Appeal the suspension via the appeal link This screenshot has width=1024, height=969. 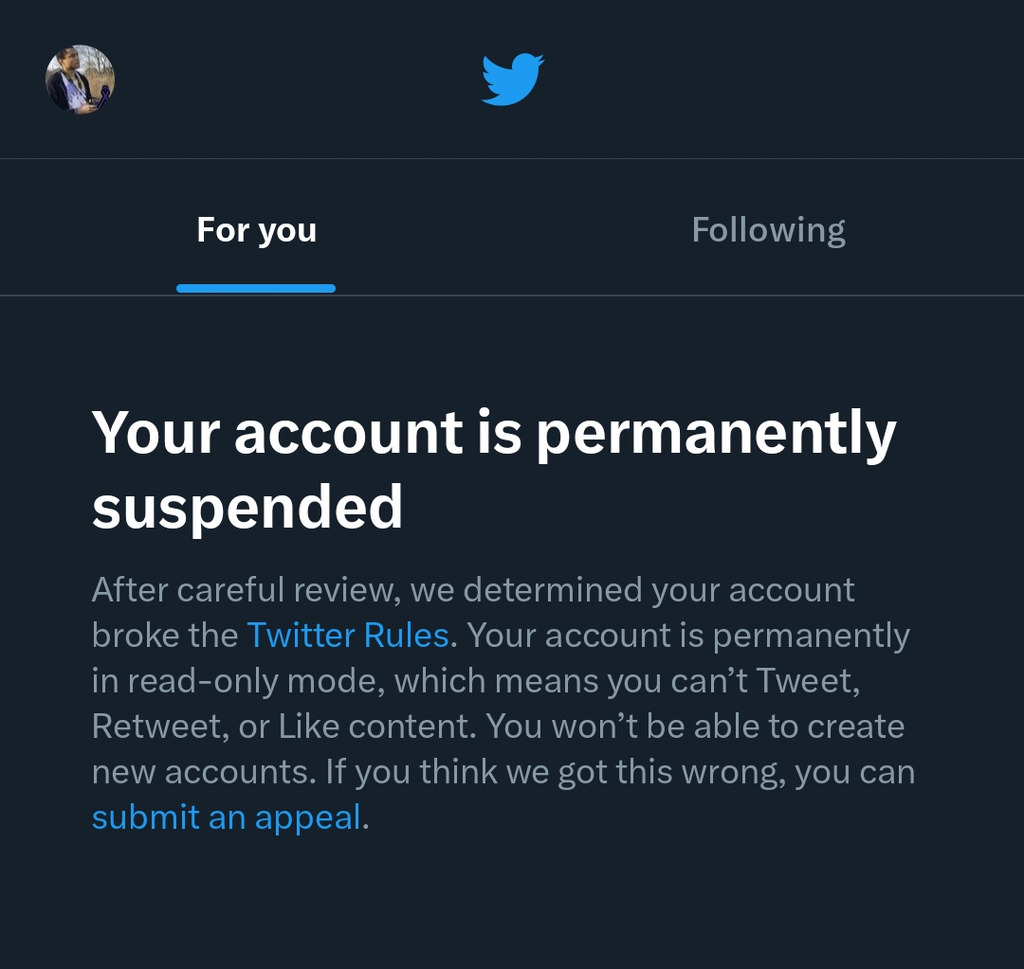point(226,817)
